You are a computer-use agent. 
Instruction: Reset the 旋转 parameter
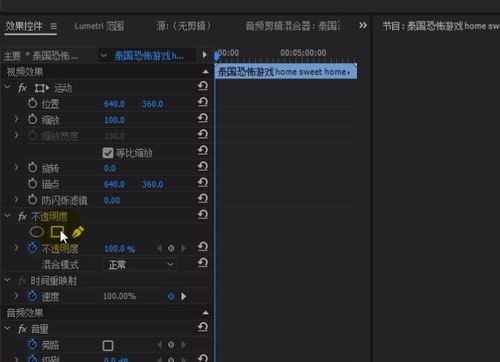pyautogui.click(x=203, y=166)
